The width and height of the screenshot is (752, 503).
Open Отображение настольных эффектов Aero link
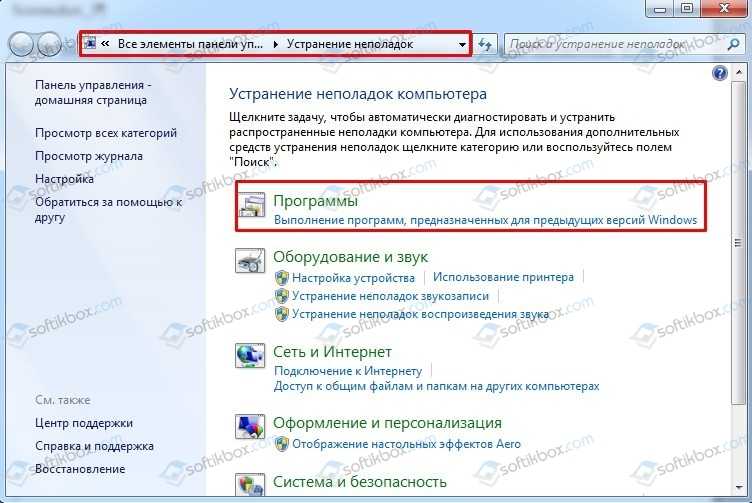tap(406, 444)
